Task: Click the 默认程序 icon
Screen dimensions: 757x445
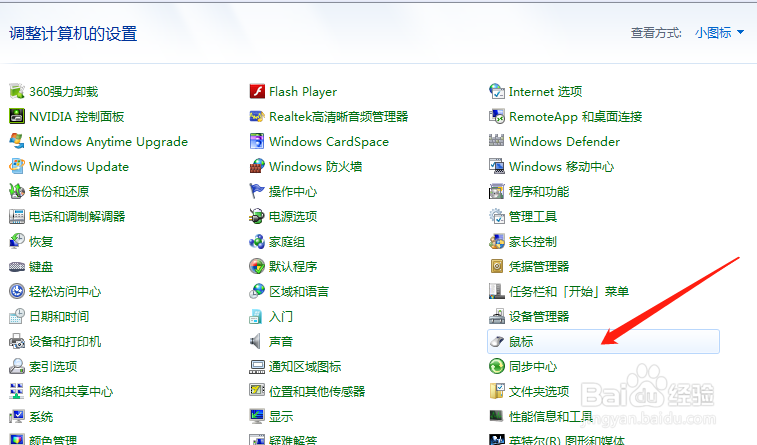Action: pos(257,266)
